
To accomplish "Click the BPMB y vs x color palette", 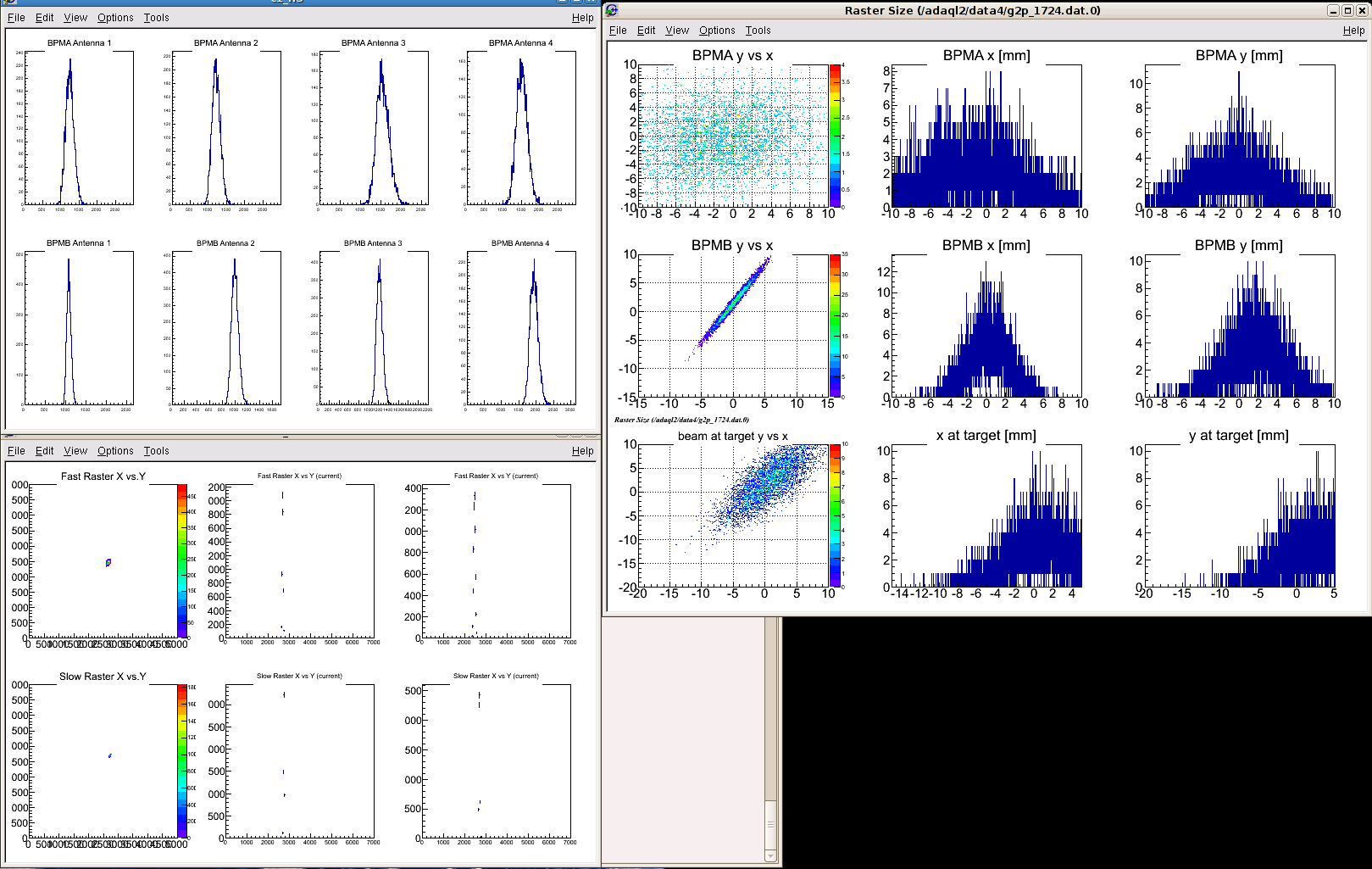I will (835, 326).
